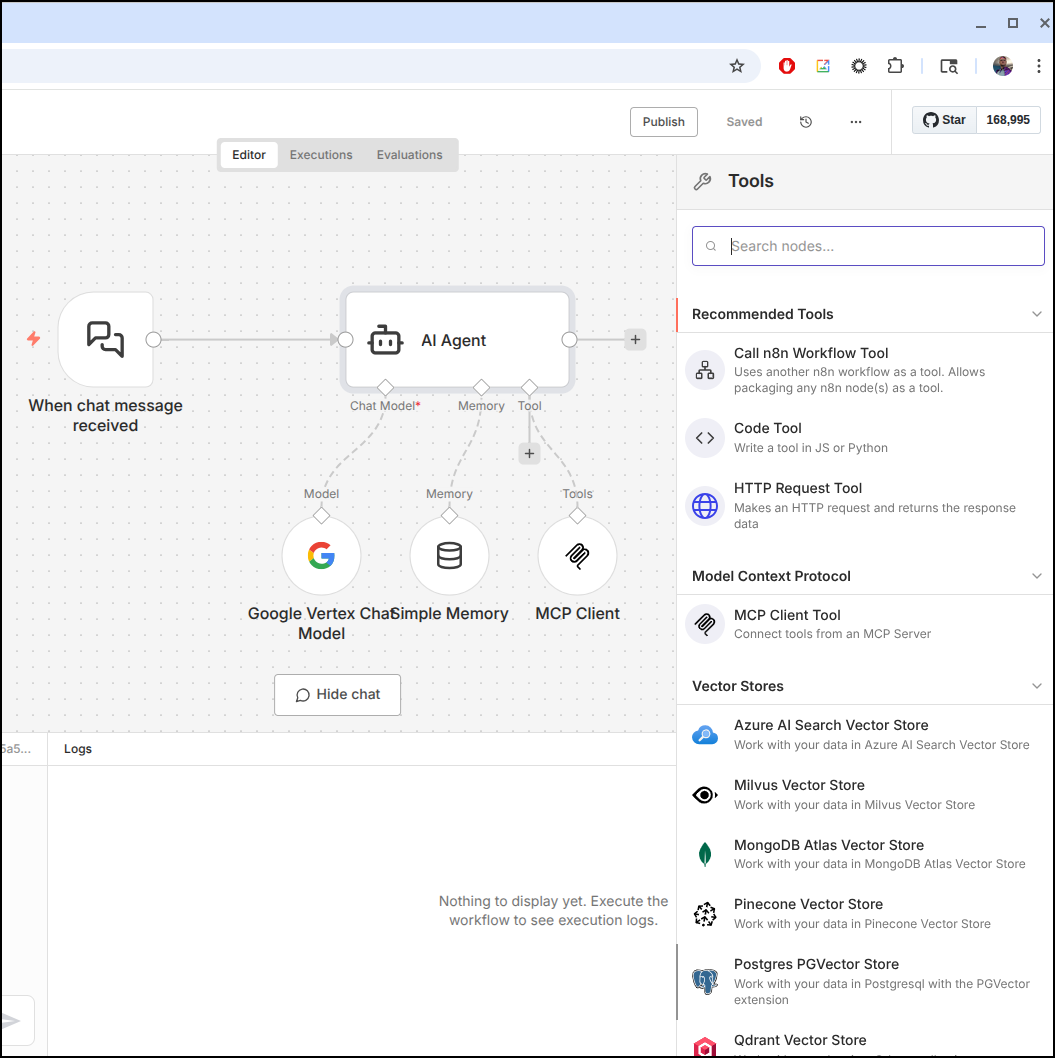Switch to the Evaluations tab
The height and width of the screenshot is (1058, 1055).
coord(409,155)
